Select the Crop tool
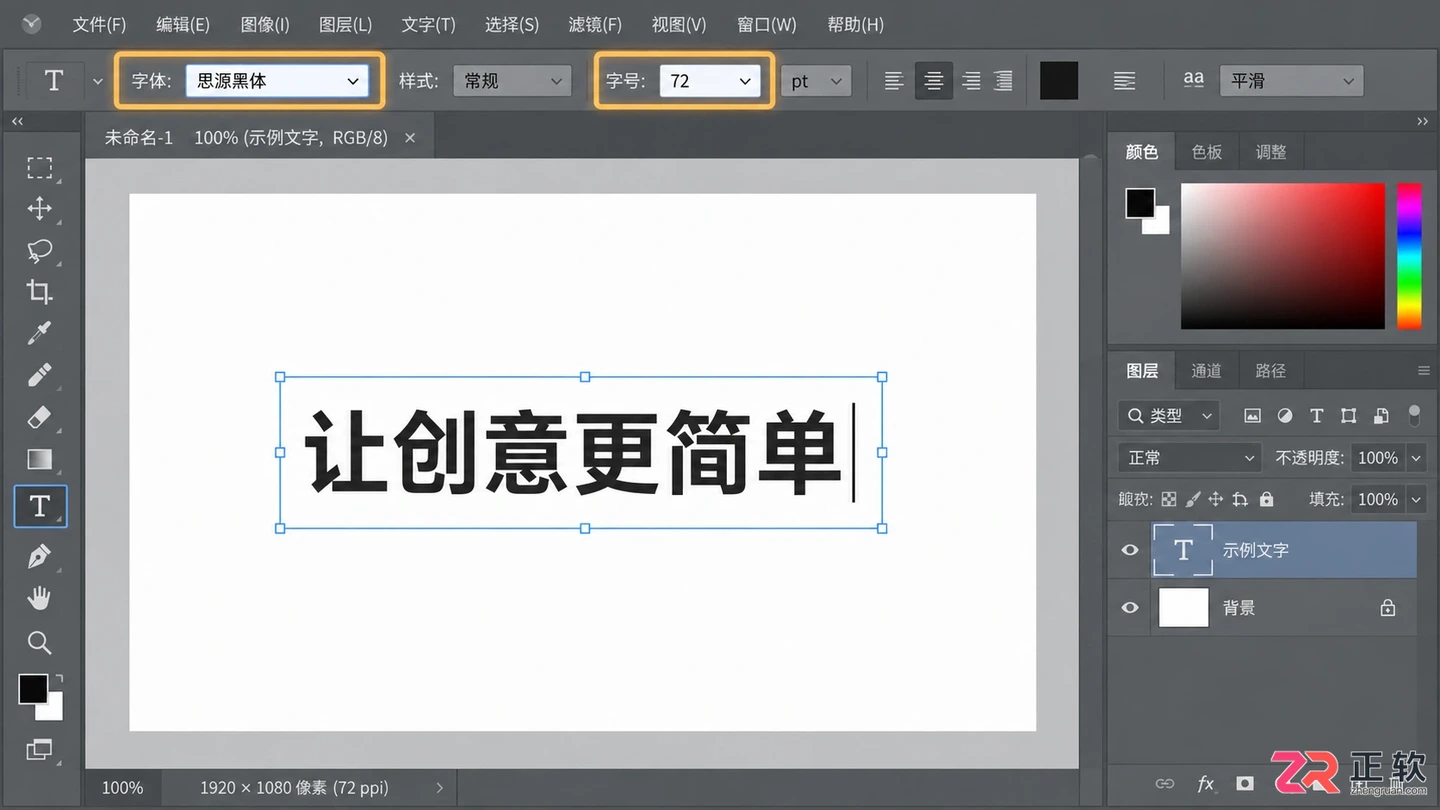The width and height of the screenshot is (1440, 810). (39, 292)
